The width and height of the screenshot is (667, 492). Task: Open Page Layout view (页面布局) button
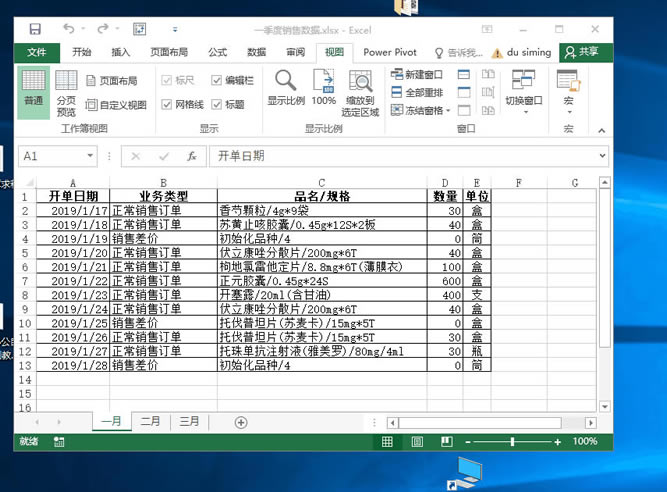[x=112, y=80]
